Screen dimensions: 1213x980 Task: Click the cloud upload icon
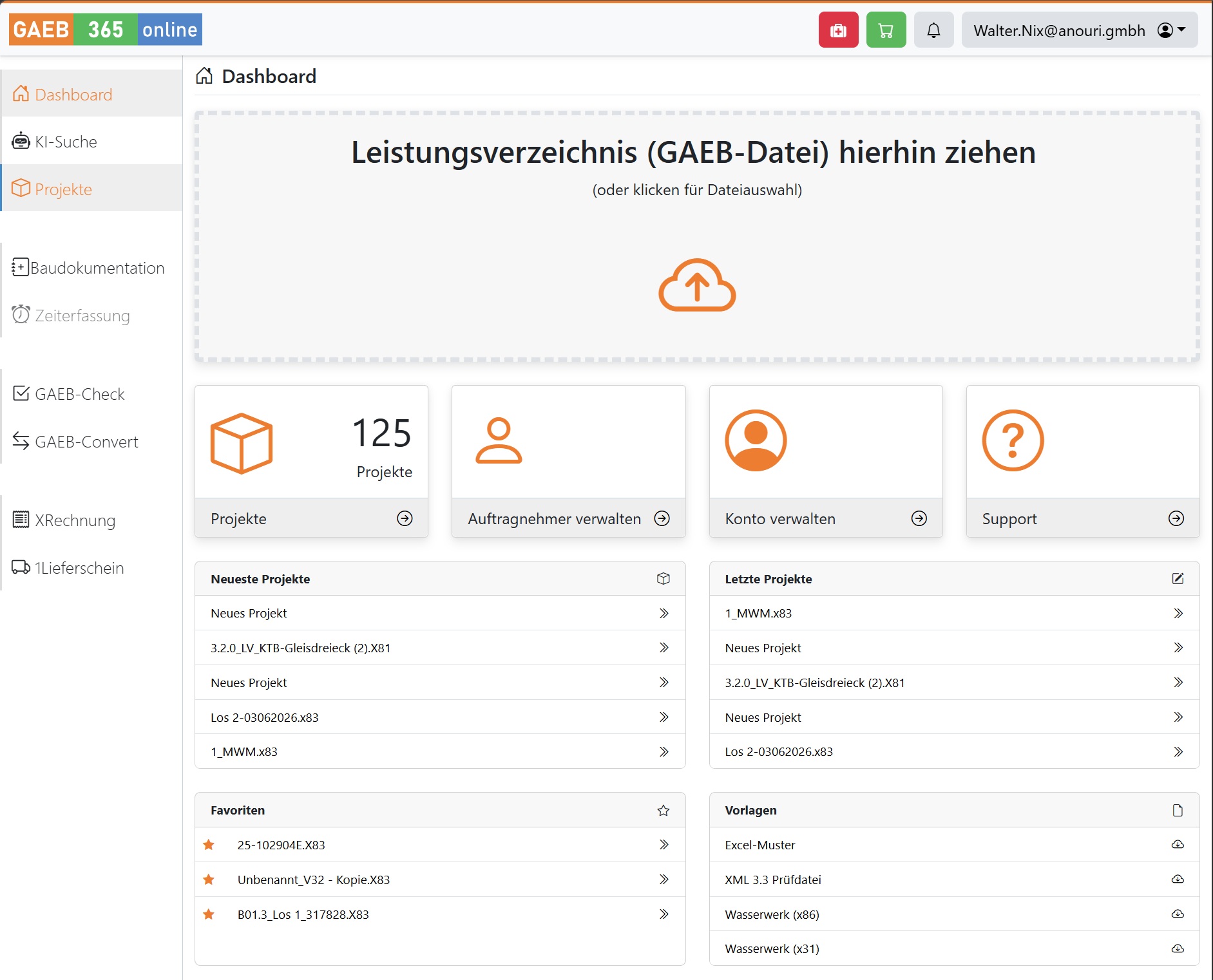click(x=697, y=285)
